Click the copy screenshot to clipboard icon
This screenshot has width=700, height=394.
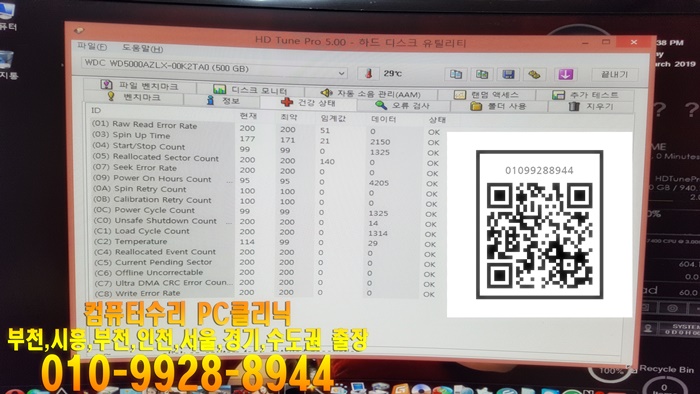482,74
